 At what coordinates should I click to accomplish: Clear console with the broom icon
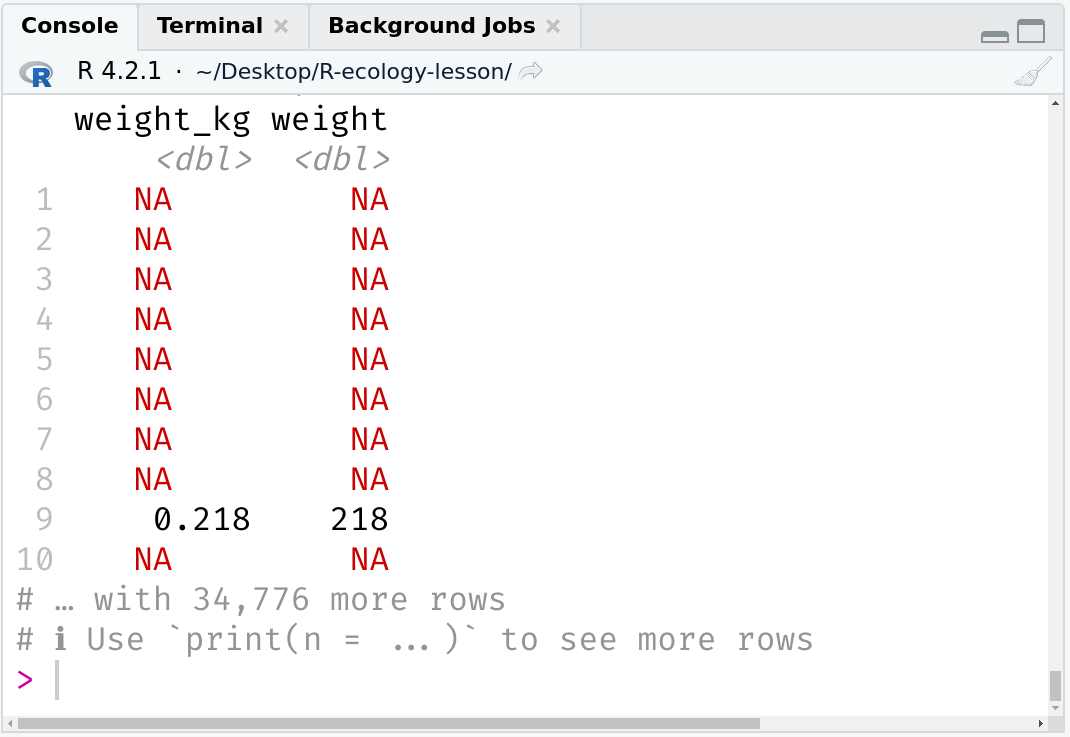point(1033,72)
